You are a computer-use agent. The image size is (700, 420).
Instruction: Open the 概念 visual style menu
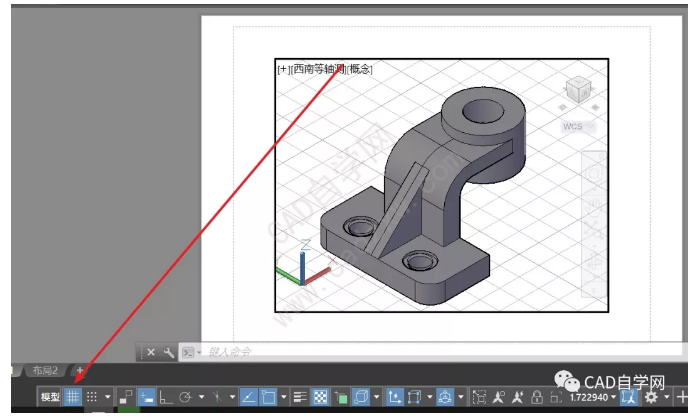[360, 69]
